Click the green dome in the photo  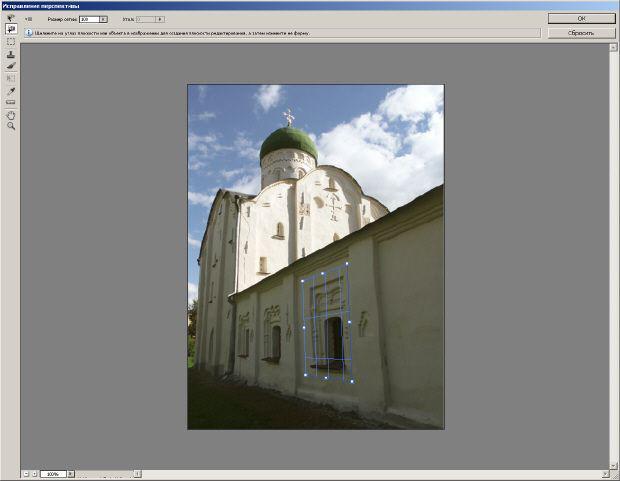pyautogui.click(x=289, y=142)
